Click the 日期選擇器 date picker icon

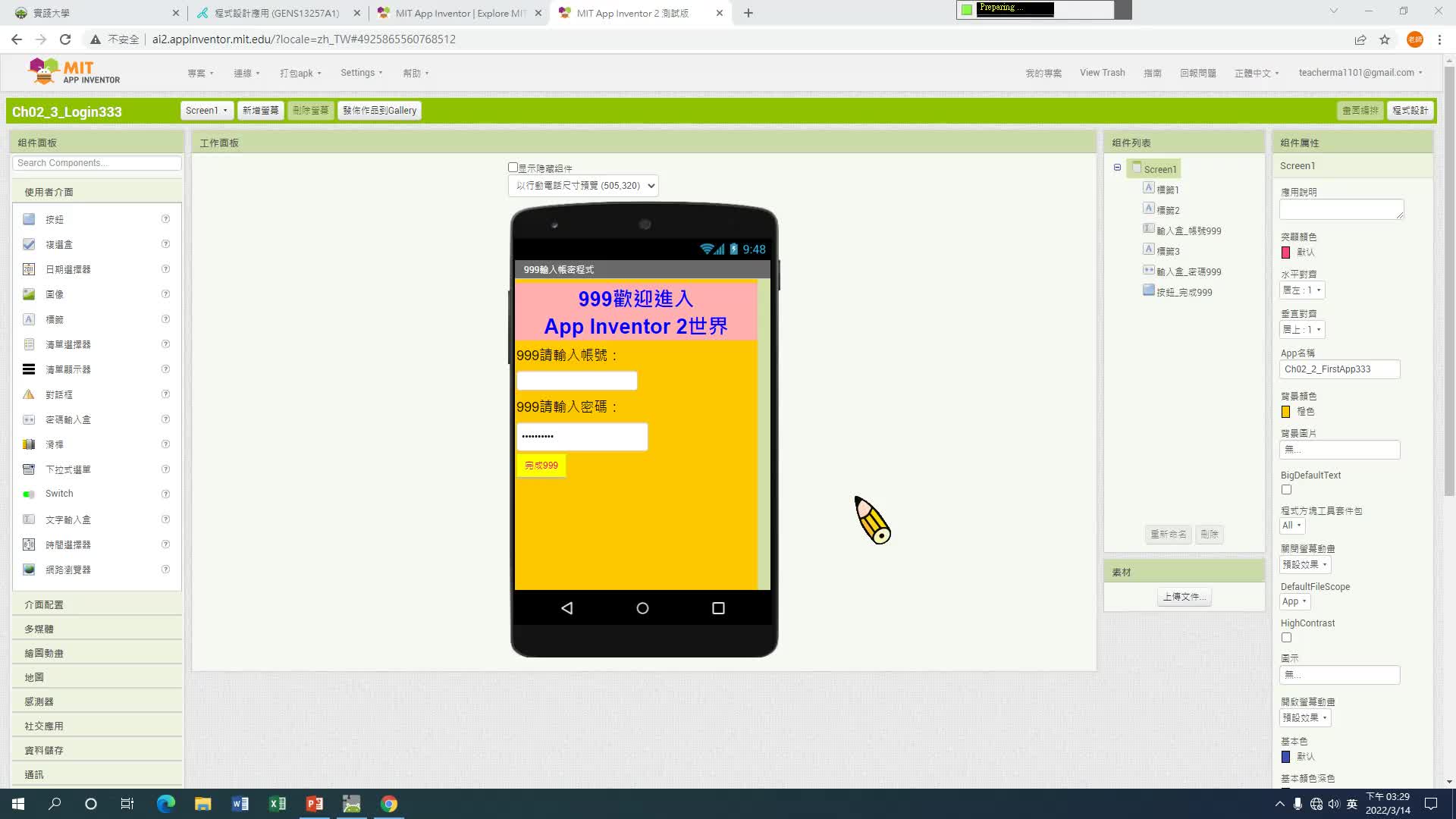point(29,269)
